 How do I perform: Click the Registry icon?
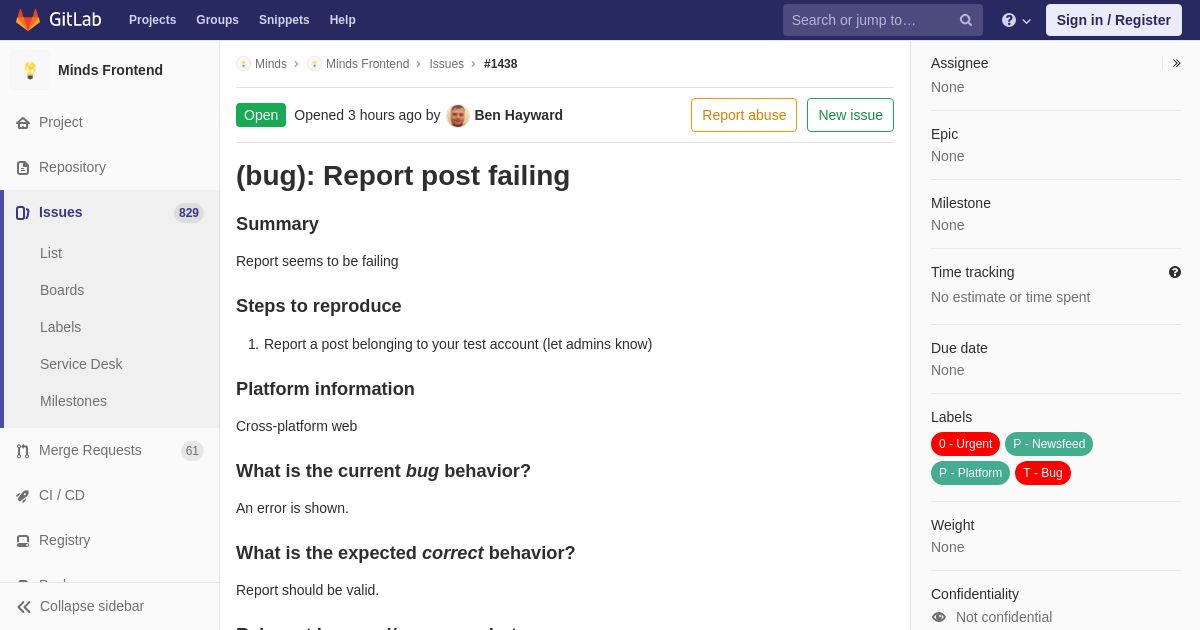pos(23,541)
